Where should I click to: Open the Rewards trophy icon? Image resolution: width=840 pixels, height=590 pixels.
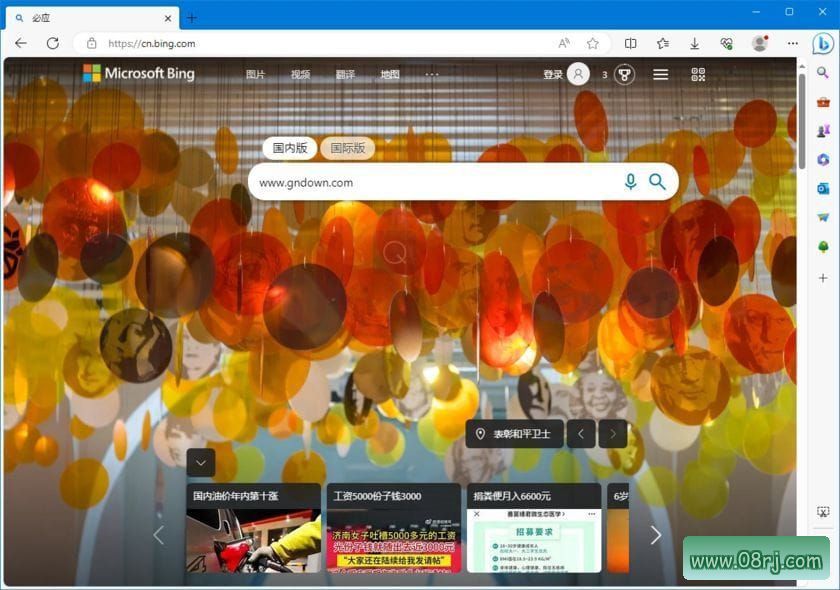click(625, 74)
